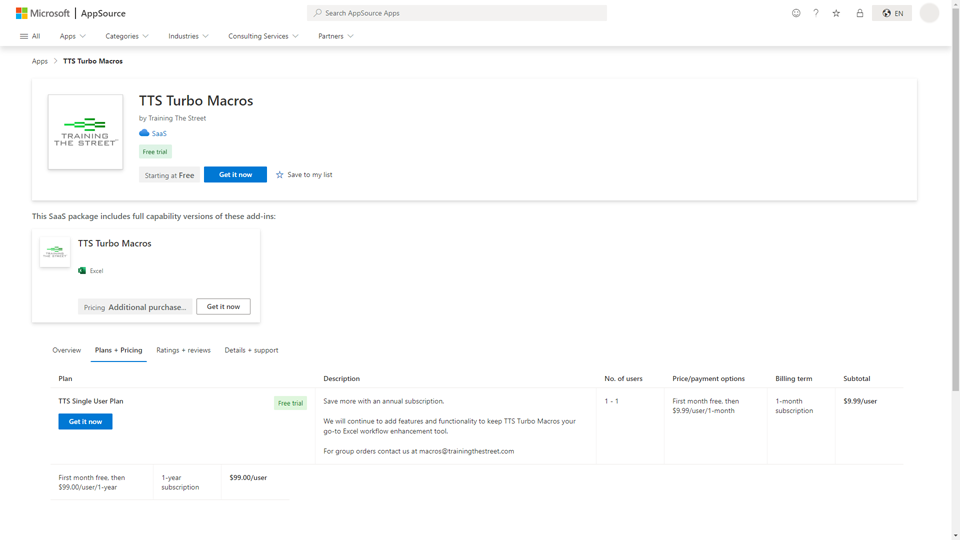Go to Apps breadcrumb link
Screen dimensions: 960x540
point(40,61)
